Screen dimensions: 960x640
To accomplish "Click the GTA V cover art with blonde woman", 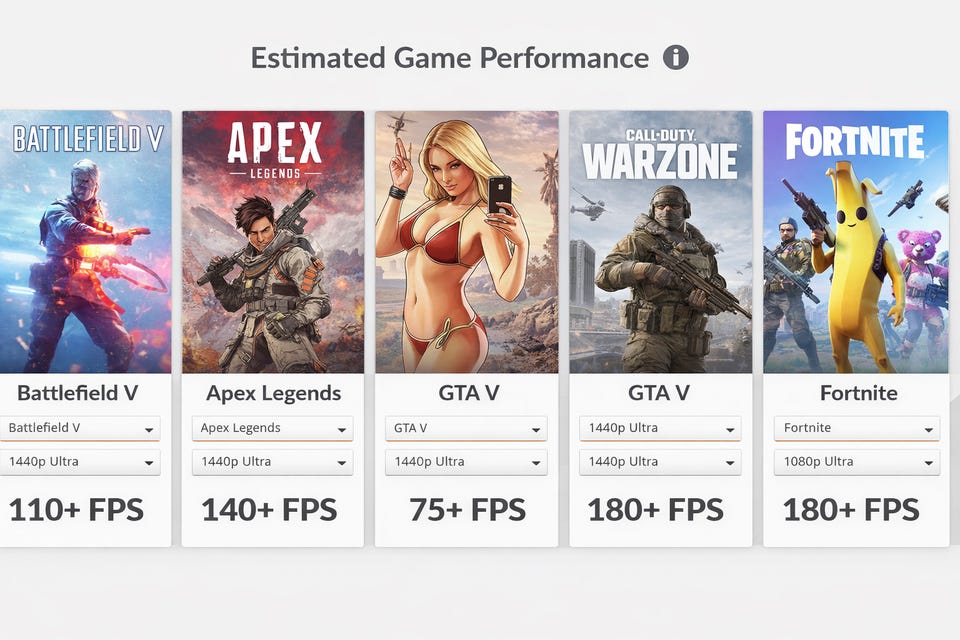I will click(x=467, y=241).
